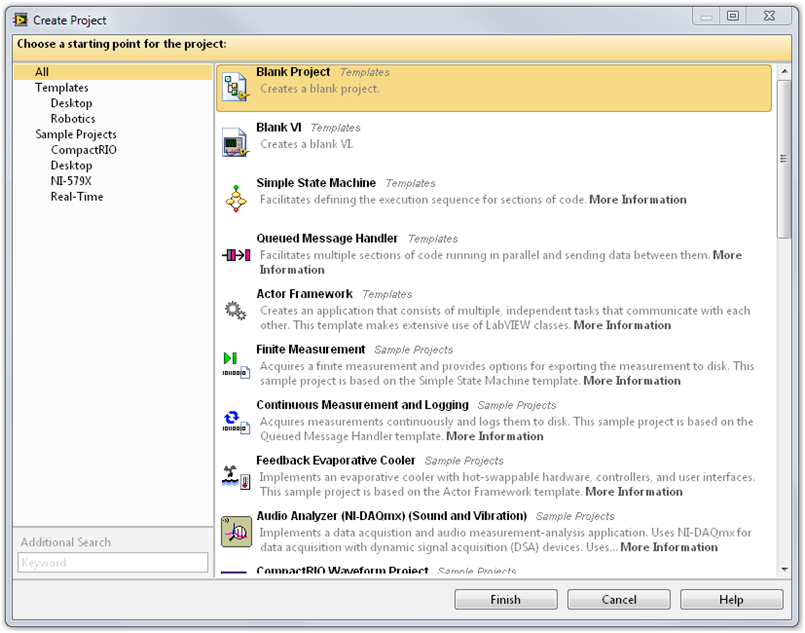This screenshot has height=633, width=805.
Task: Select the Blank VI icon
Action: click(x=235, y=143)
